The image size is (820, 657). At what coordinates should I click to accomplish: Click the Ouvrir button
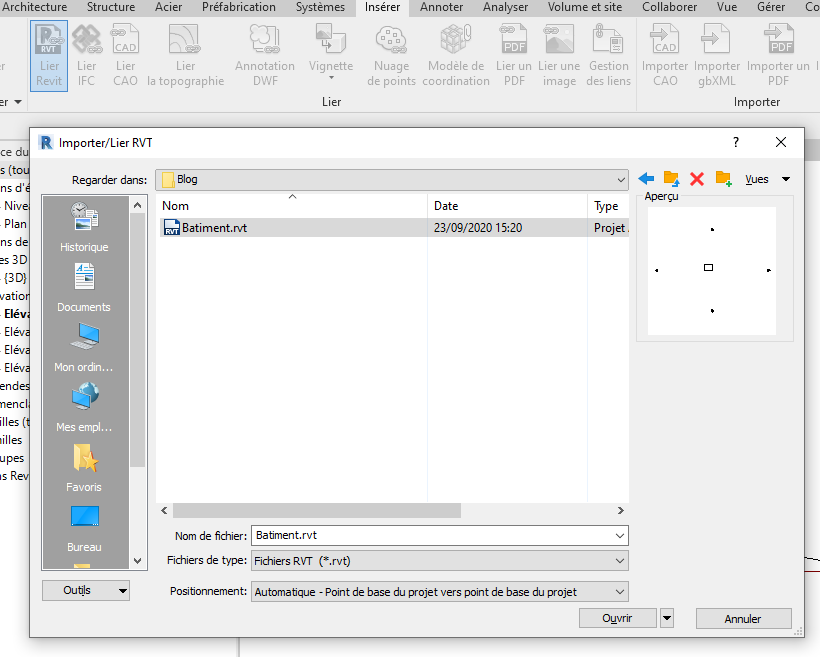(617, 619)
